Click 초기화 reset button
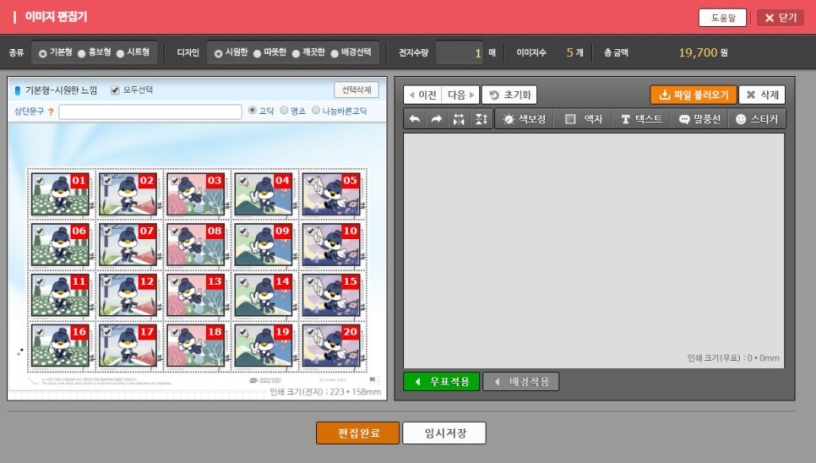816x463 pixels. tap(509, 95)
